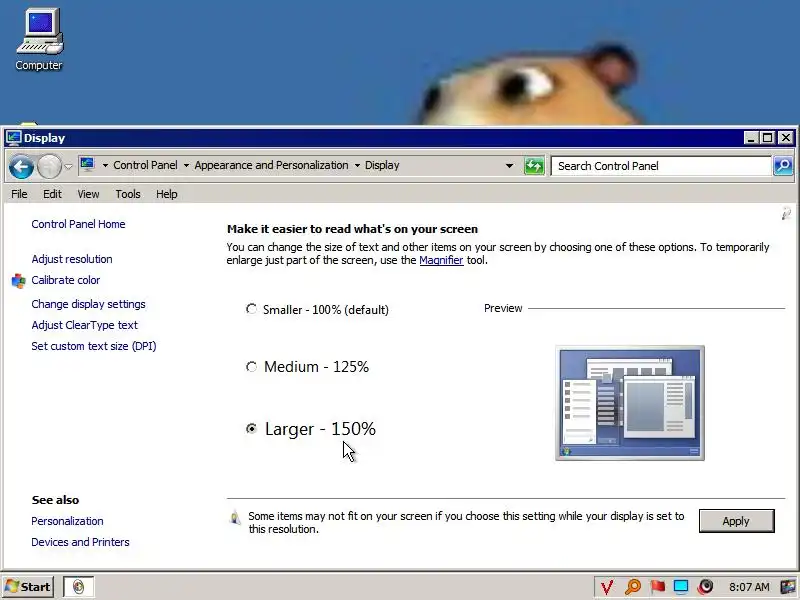This screenshot has height=600, width=800.
Task: Click the Display window title icon
Action: pyautogui.click(x=13, y=138)
